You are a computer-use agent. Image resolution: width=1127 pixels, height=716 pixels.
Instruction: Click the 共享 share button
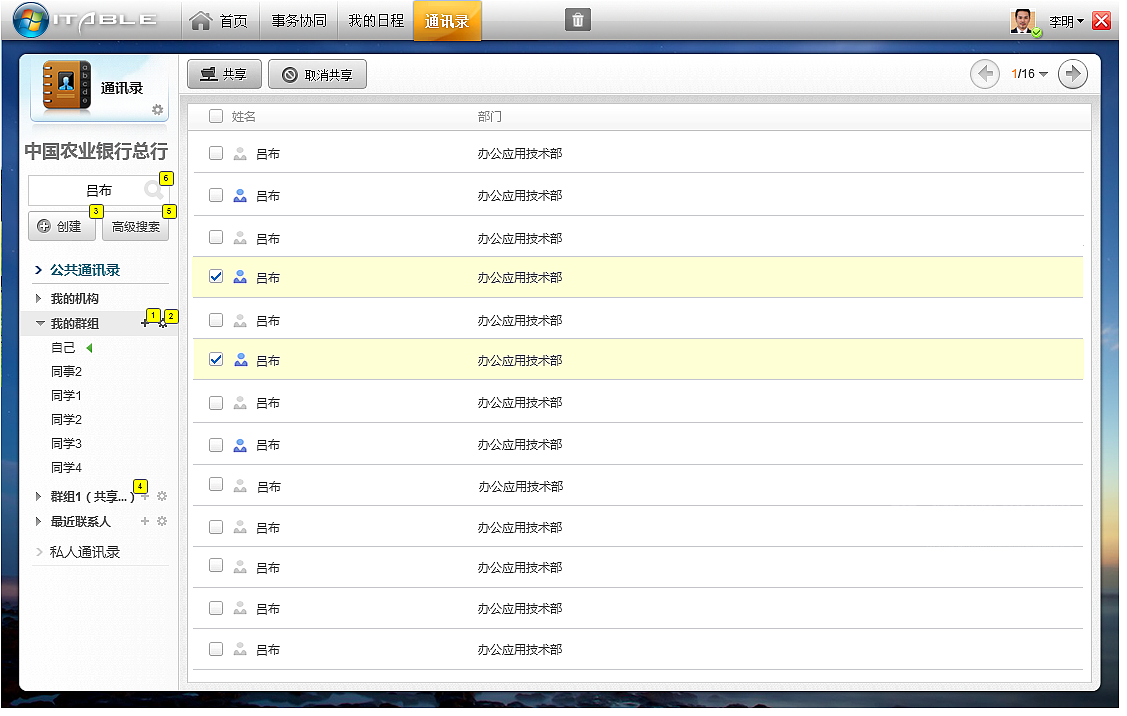click(x=224, y=74)
